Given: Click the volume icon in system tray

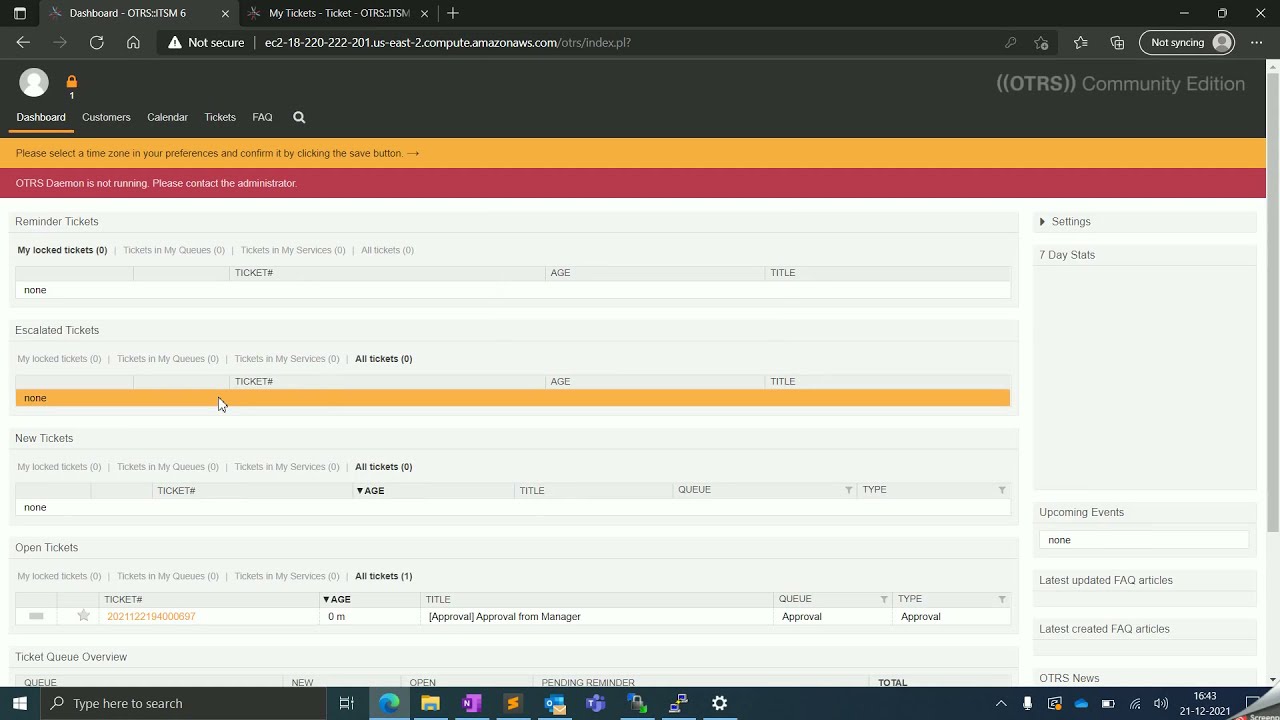Looking at the screenshot, I should coord(1161,703).
